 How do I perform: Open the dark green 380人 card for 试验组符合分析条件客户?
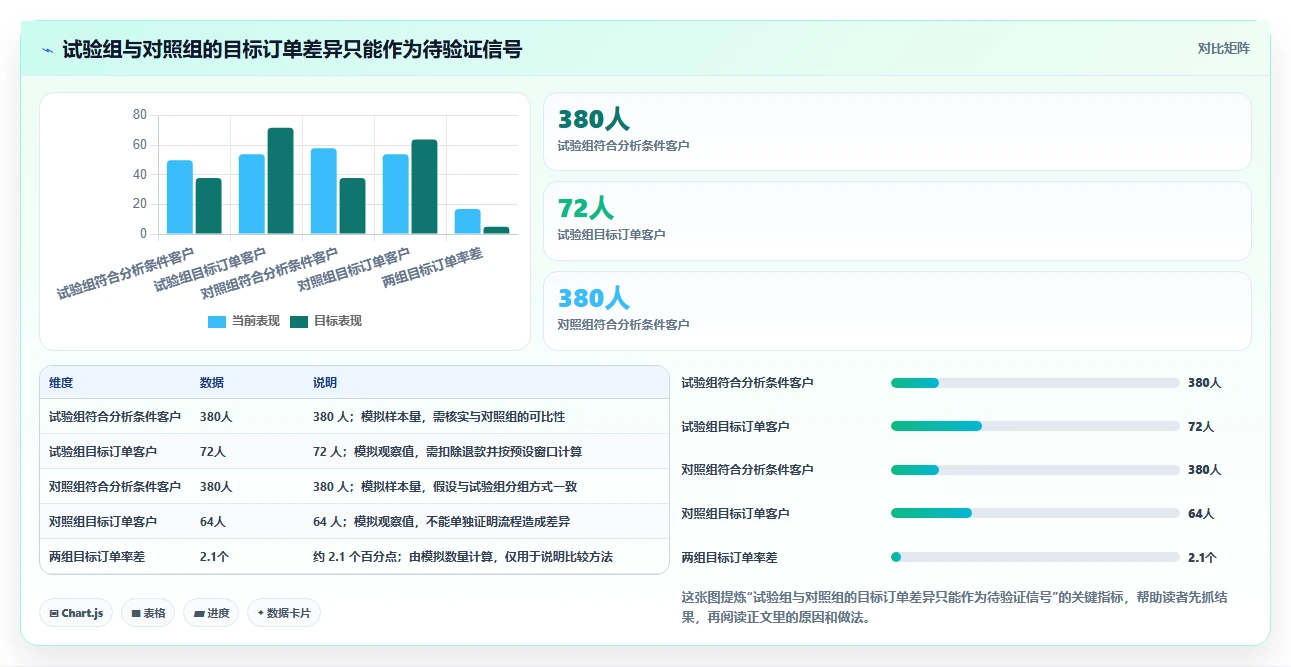pos(897,131)
